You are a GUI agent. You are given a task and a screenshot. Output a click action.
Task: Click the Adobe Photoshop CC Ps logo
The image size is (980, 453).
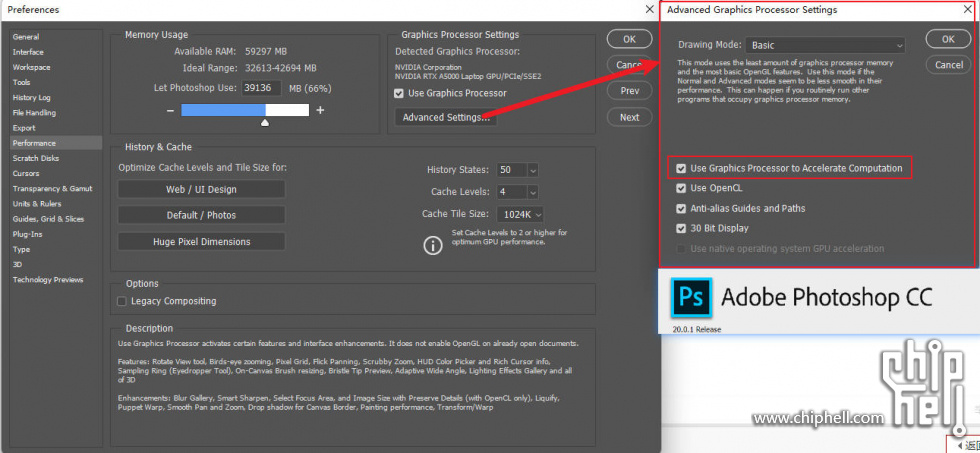coord(691,298)
